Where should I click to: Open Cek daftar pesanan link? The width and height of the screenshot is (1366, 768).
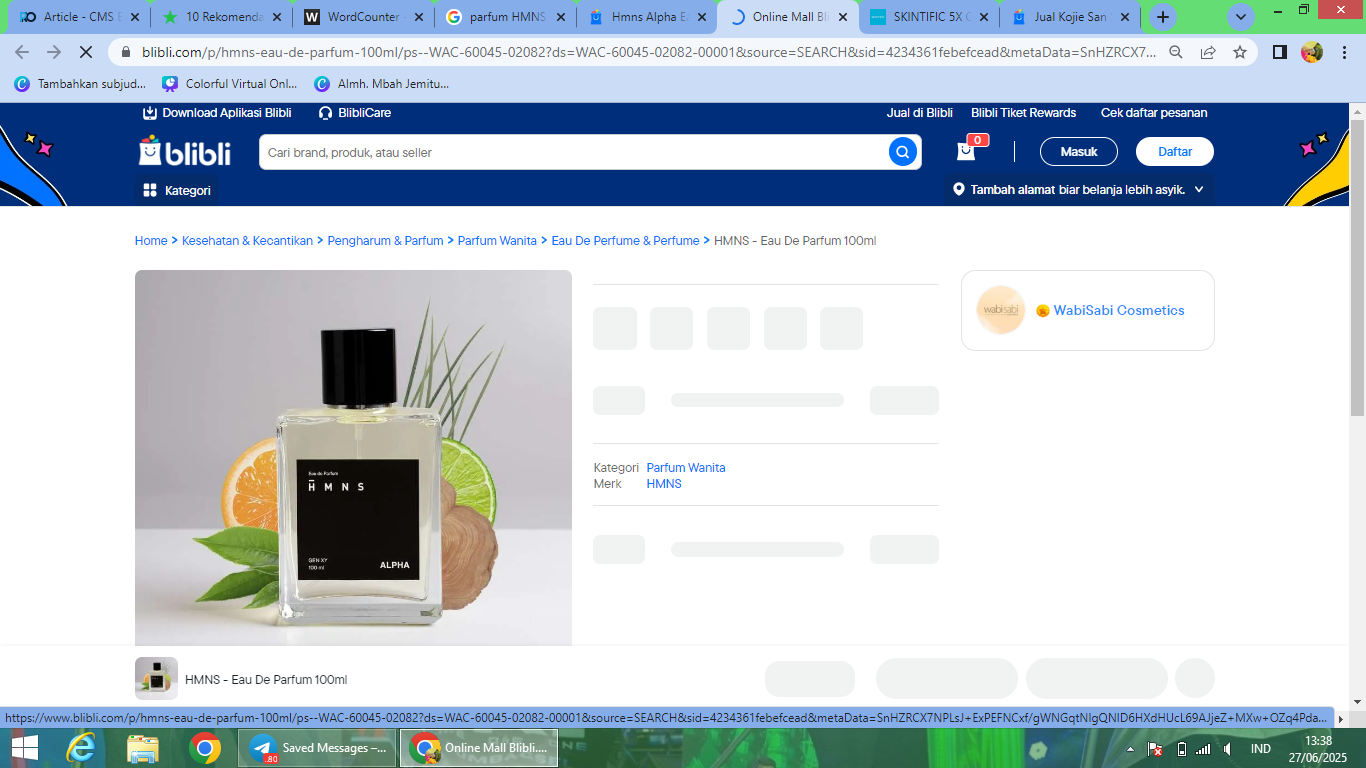click(1154, 113)
